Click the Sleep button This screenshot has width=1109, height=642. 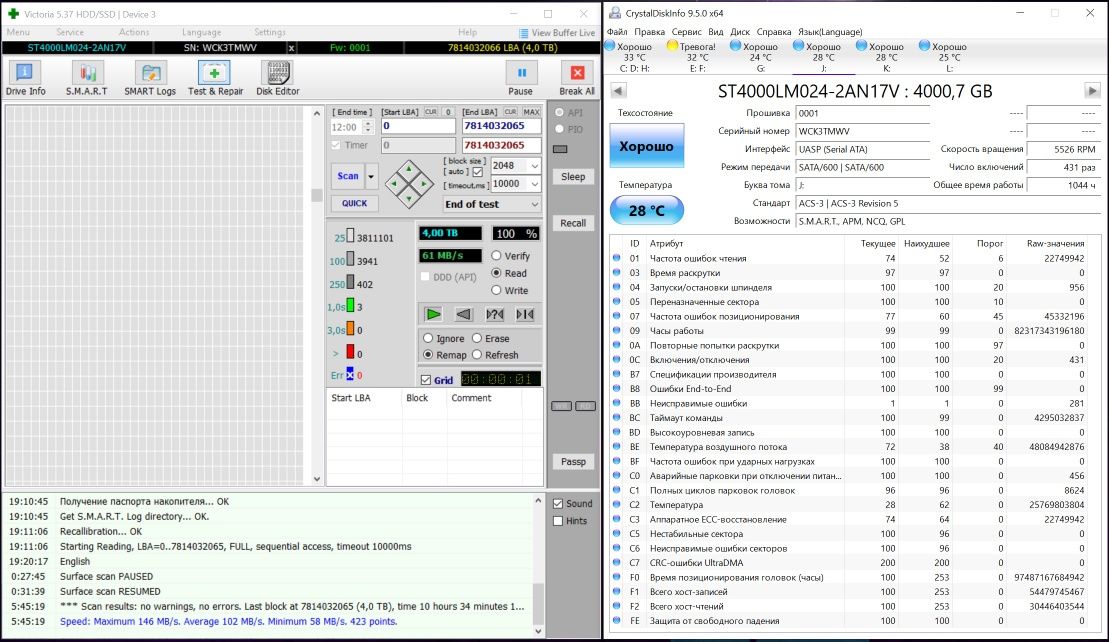coord(573,177)
